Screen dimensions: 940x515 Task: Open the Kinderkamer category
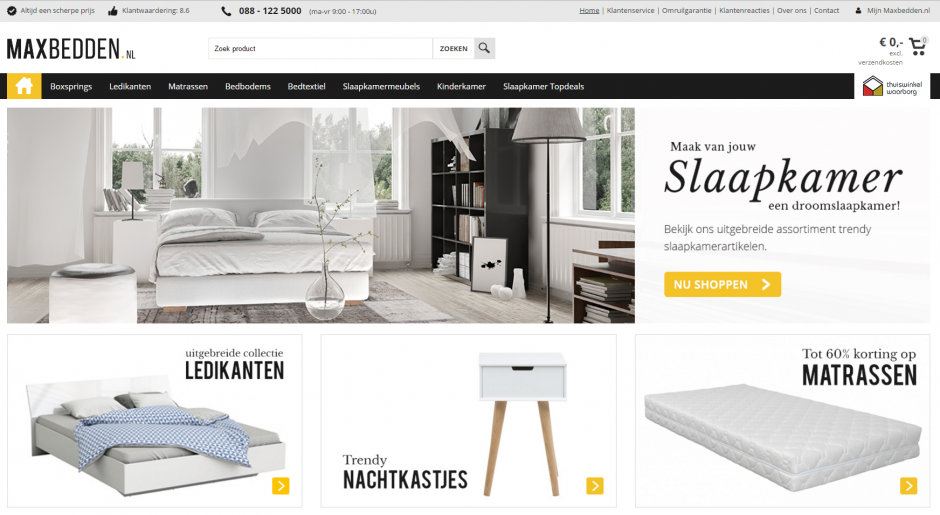coord(461,86)
